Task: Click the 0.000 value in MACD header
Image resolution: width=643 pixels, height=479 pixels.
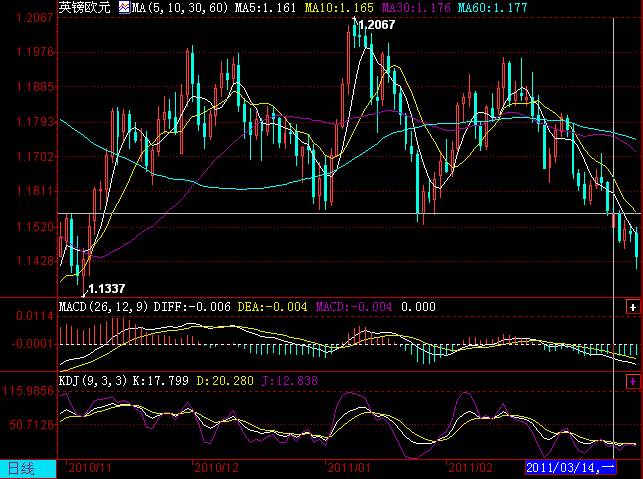Action: pos(418,307)
